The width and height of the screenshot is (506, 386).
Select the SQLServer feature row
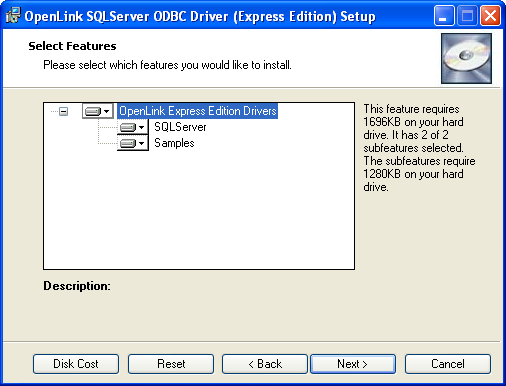click(180, 127)
